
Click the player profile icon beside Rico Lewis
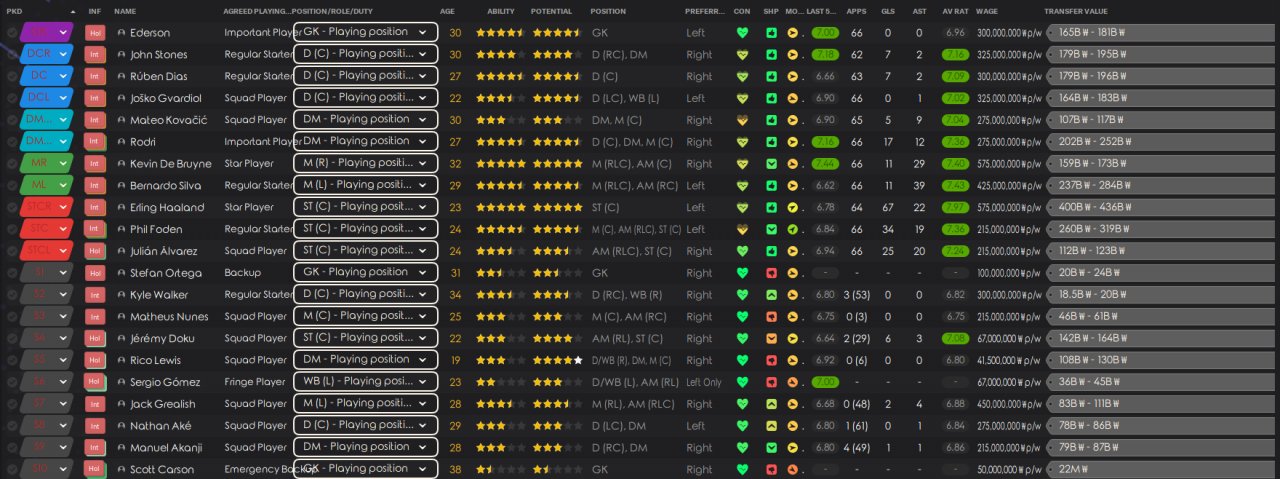click(x=121, y=360)
